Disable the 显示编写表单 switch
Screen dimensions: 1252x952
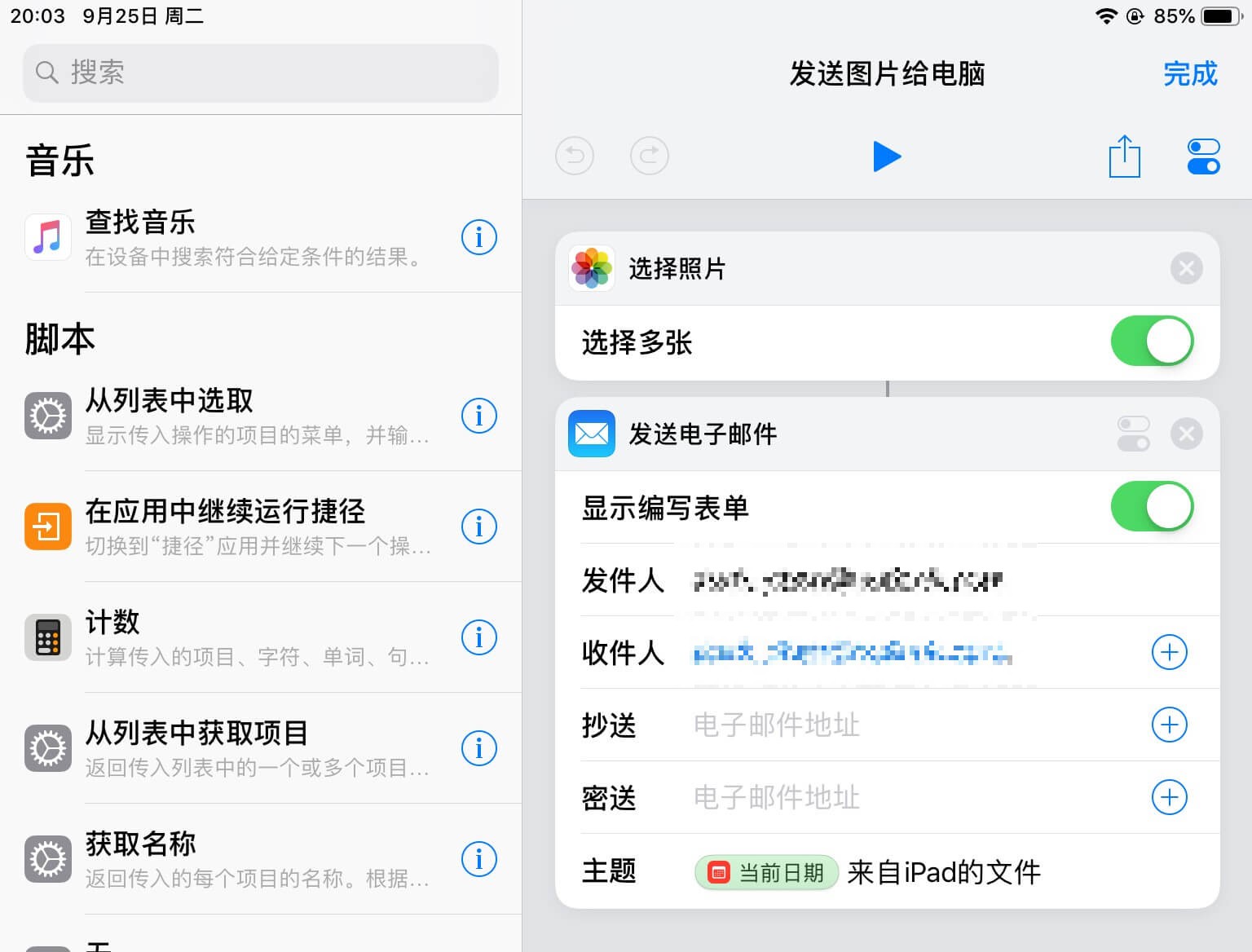1152,507
